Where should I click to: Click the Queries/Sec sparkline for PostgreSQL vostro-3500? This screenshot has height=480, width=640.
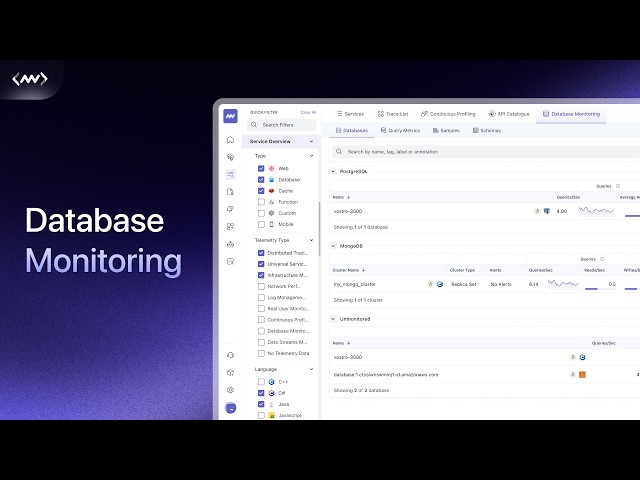pos(596,211)
